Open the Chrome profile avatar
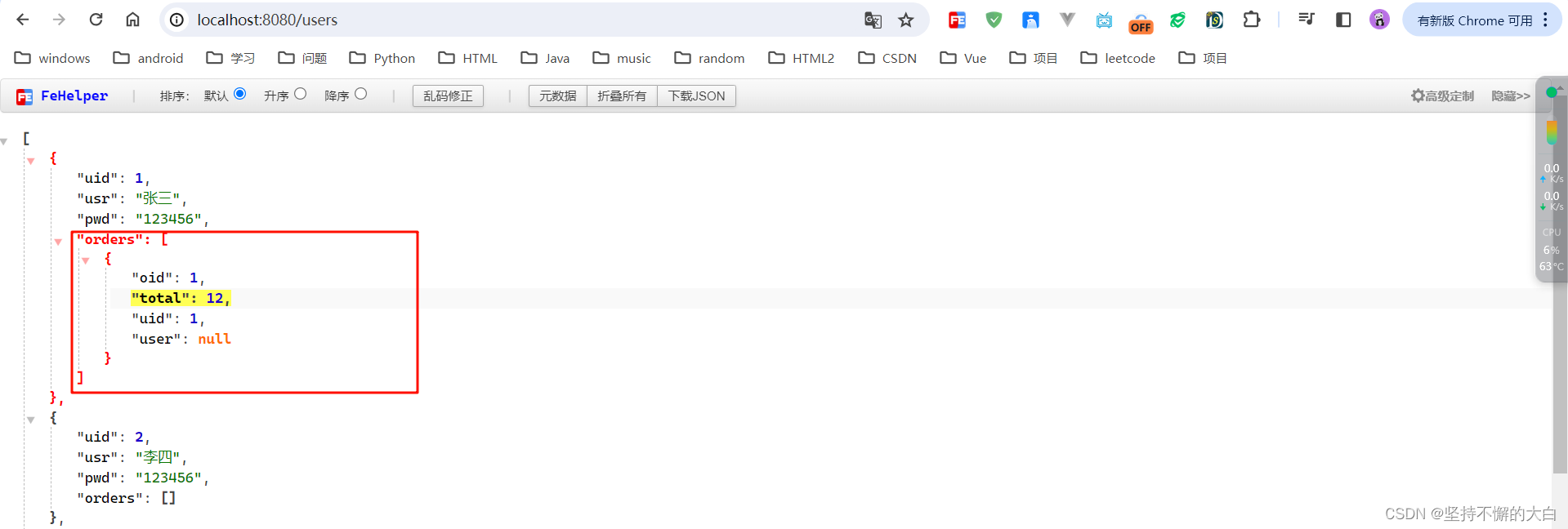The height and width of the screenshot is (529, 1568). pos(1379,20)
